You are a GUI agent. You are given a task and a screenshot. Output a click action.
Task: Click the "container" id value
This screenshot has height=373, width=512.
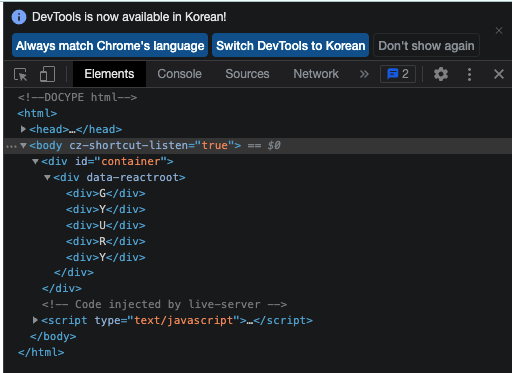[131, 161]
